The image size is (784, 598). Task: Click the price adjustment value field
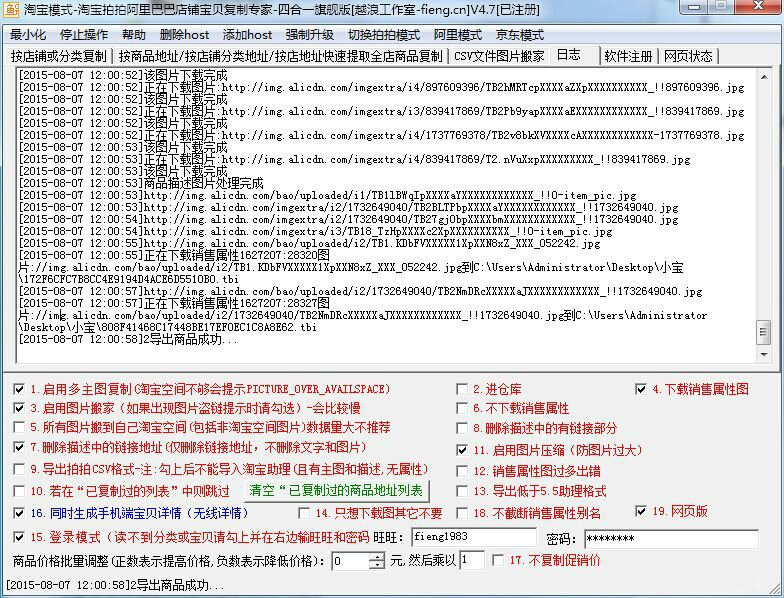(351, 561)
